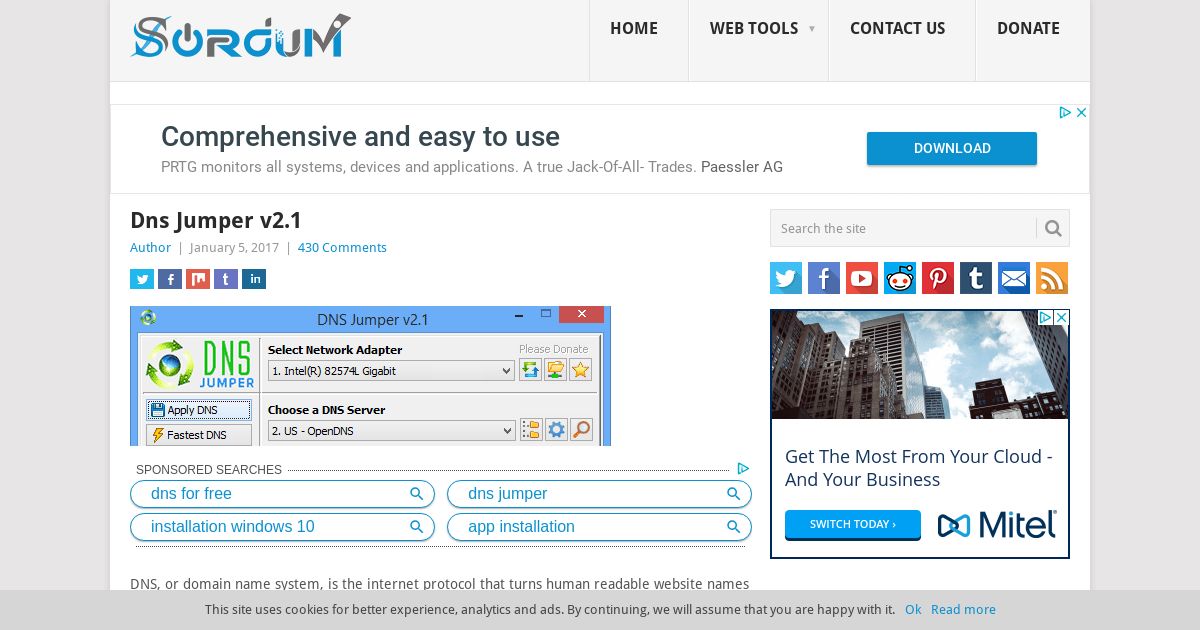Click the WEB TOOLS dropdown arrow
The height and width of the screenshot is (630, 1200).
812,29
